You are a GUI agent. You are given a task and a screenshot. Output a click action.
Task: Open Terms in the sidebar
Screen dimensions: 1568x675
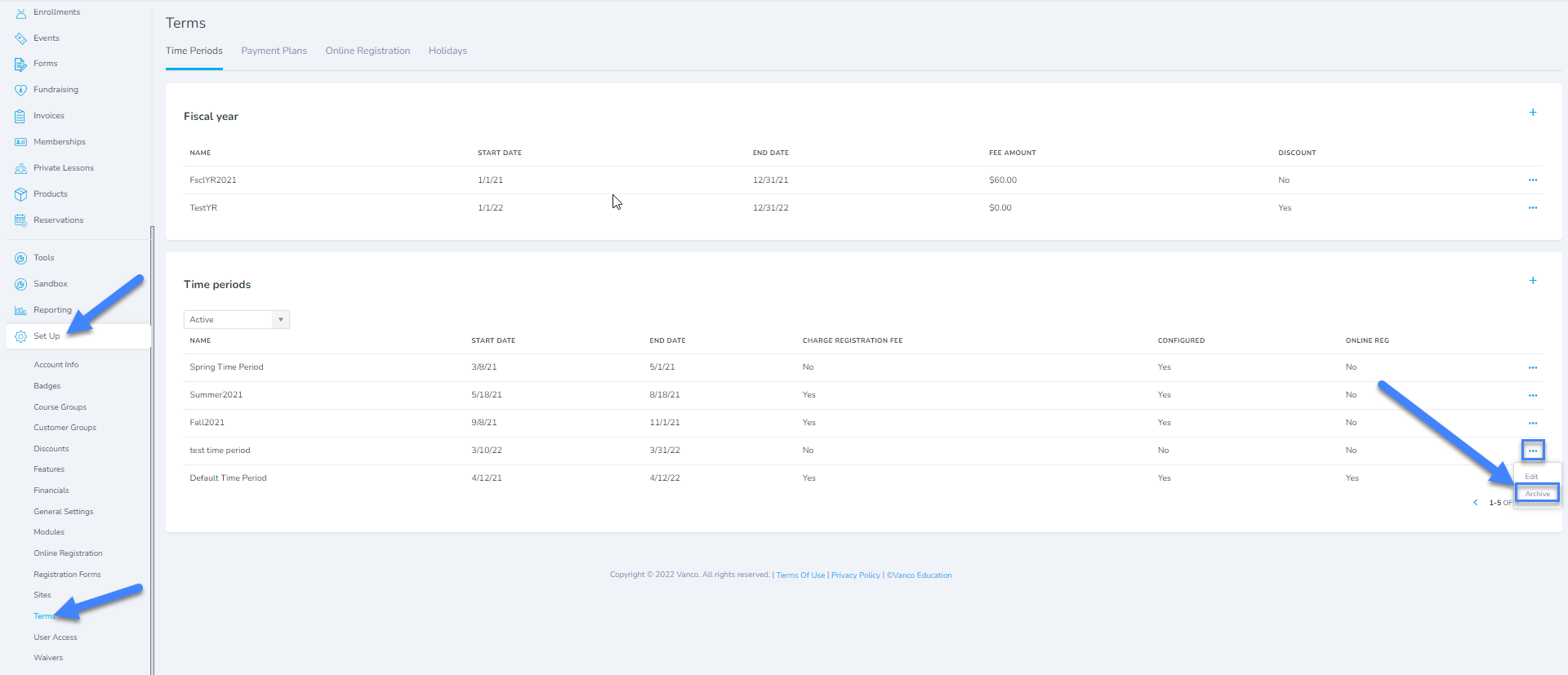click(44, 616)
